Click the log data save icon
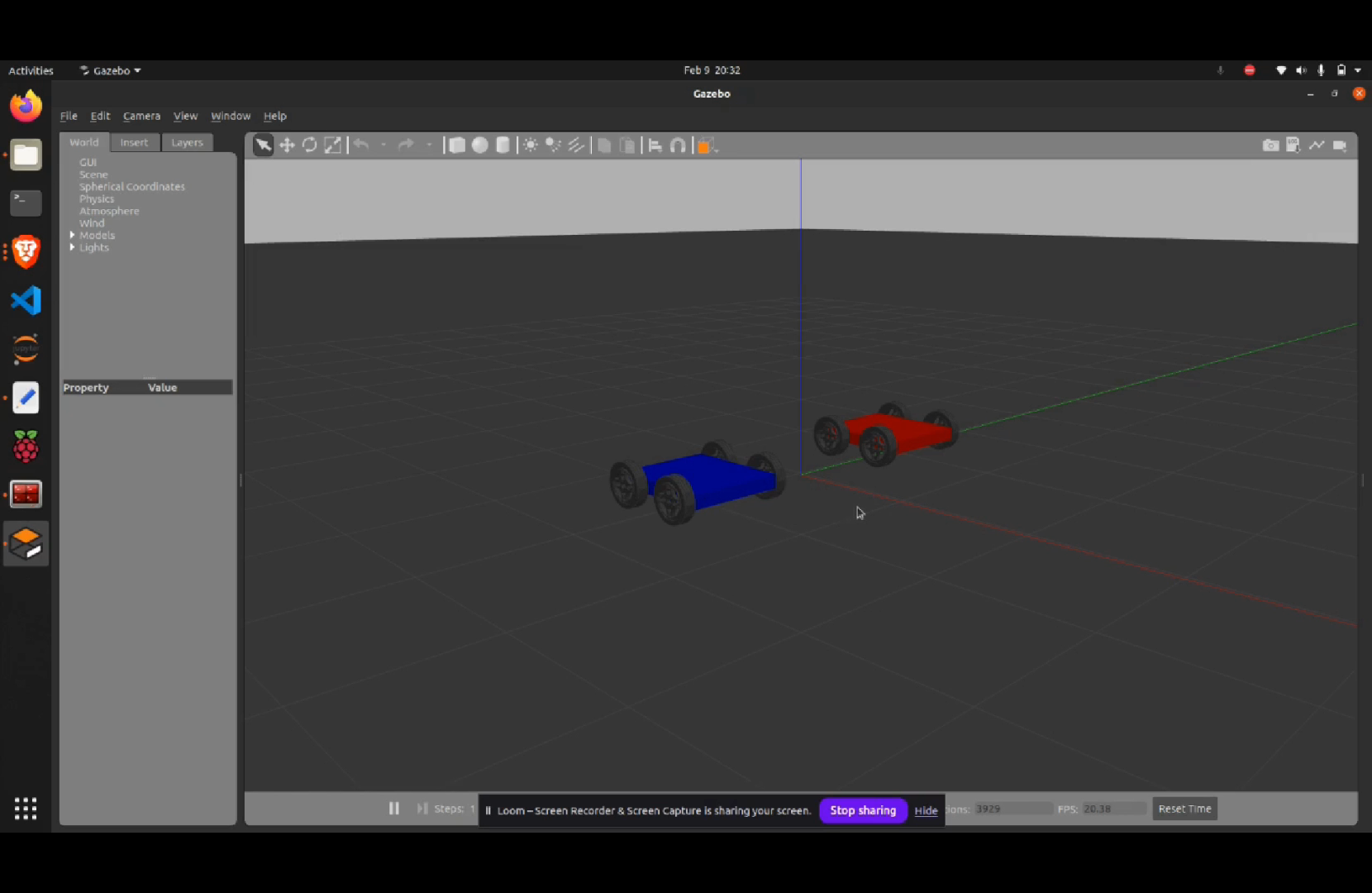1372x893 pixels. [x=1293, y=146]
